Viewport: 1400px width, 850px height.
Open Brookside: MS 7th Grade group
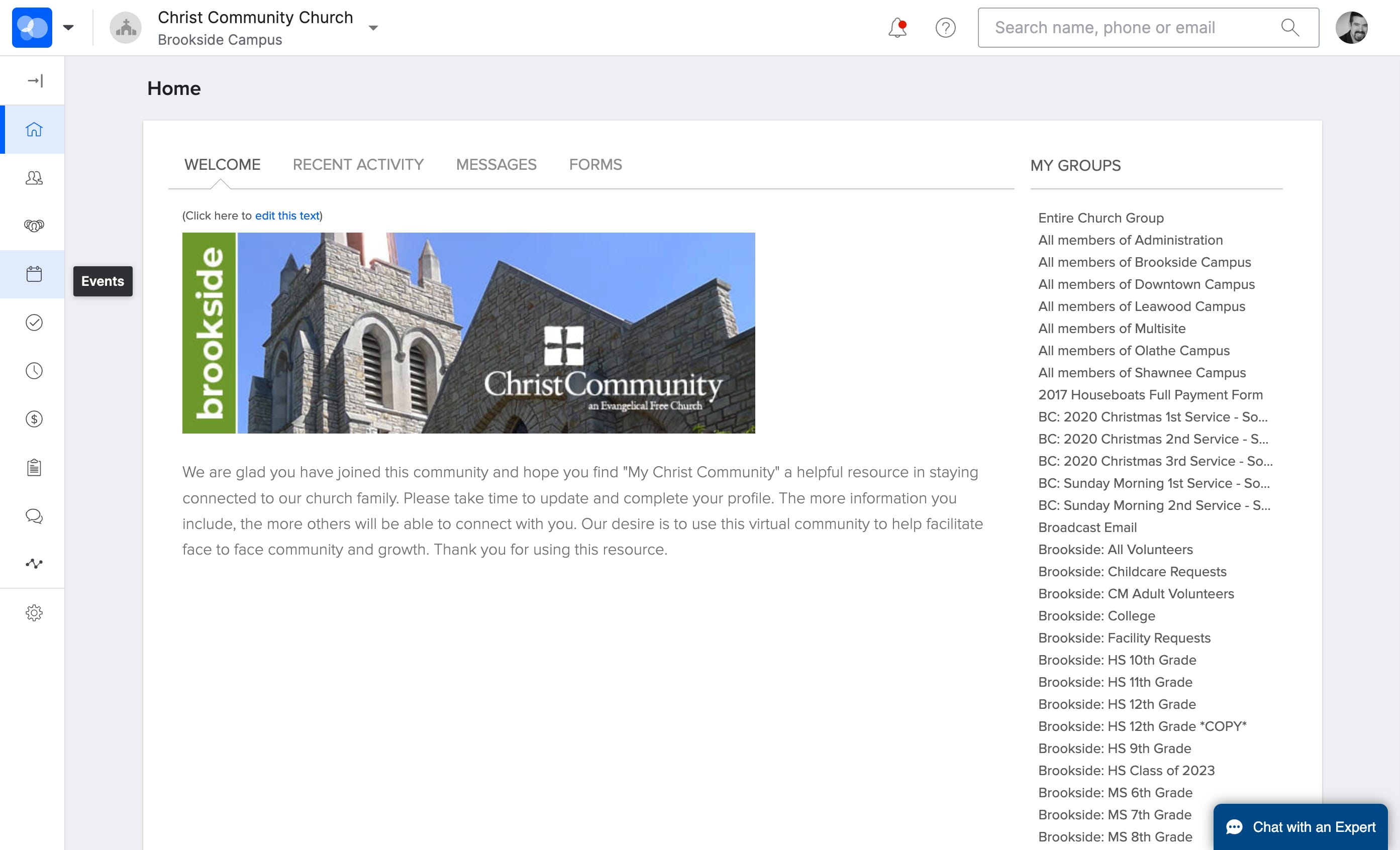1115,815
